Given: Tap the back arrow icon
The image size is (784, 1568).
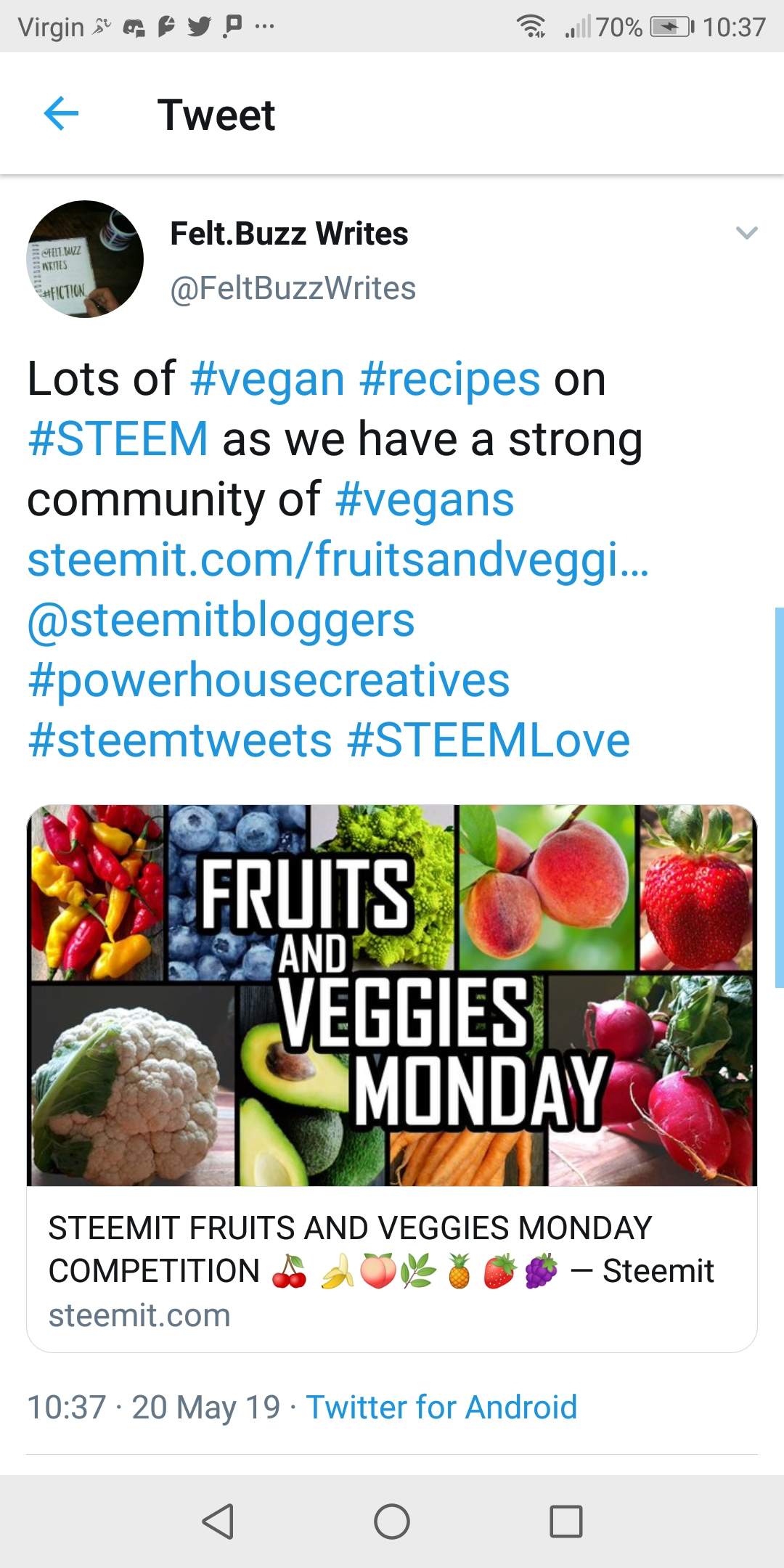Looking at the screenshot, I should (61, 114).
